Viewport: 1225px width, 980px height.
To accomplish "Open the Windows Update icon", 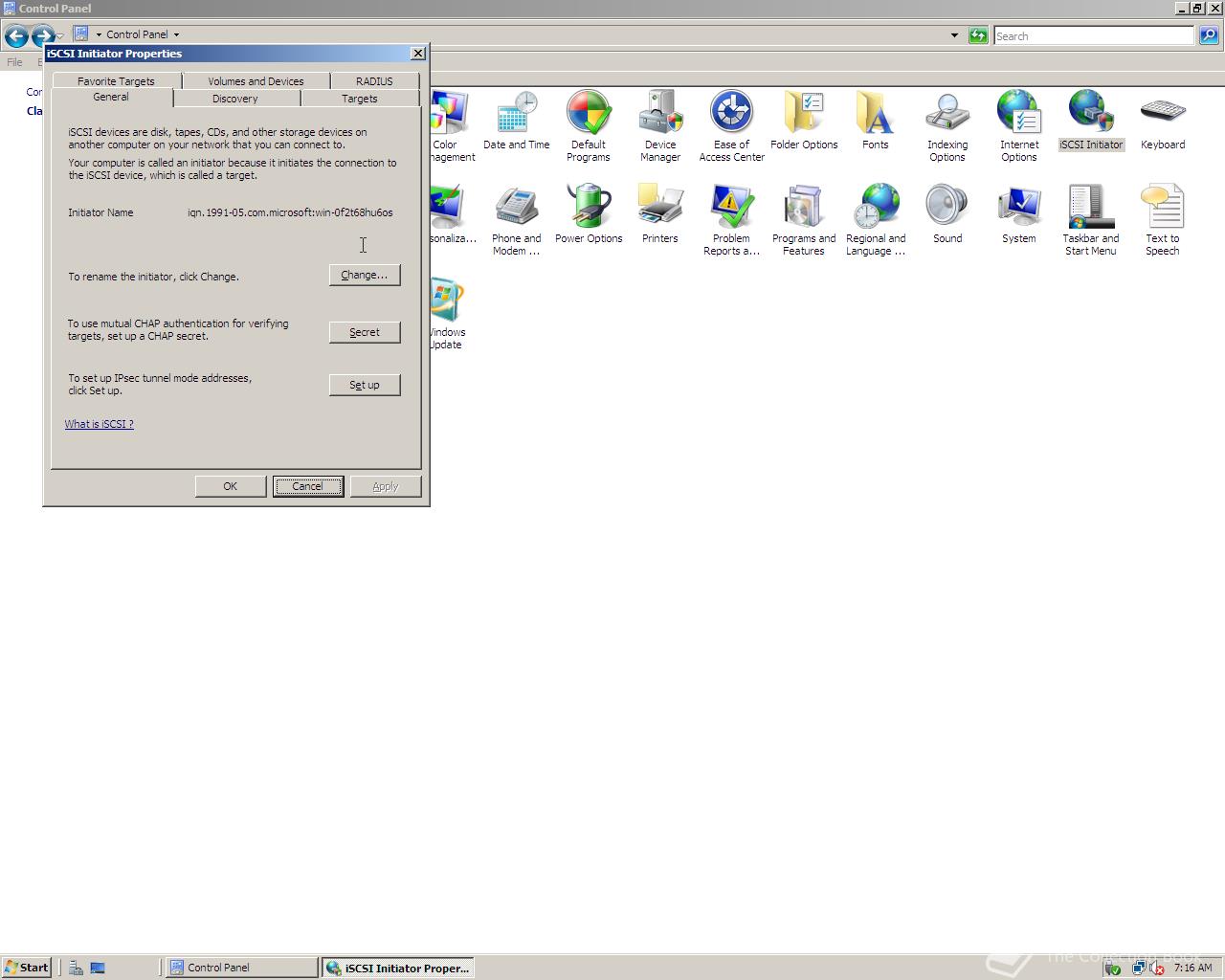I will pos(447,314).
